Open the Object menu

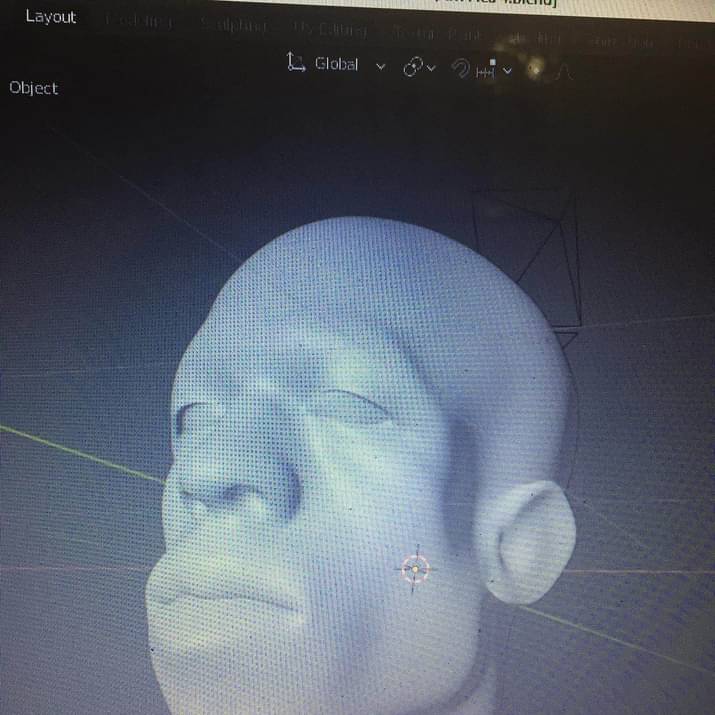tap(34, 88)
